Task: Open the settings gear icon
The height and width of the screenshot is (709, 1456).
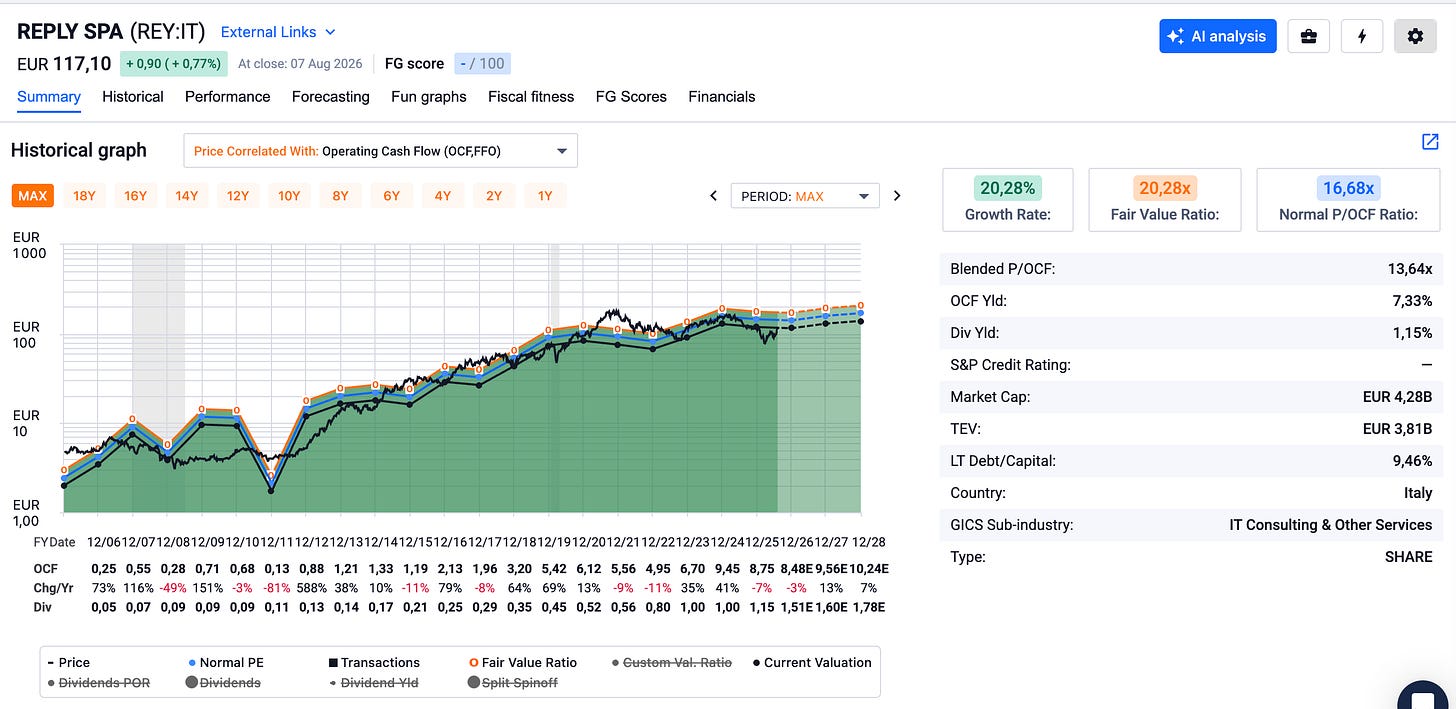Action: 1415,36
